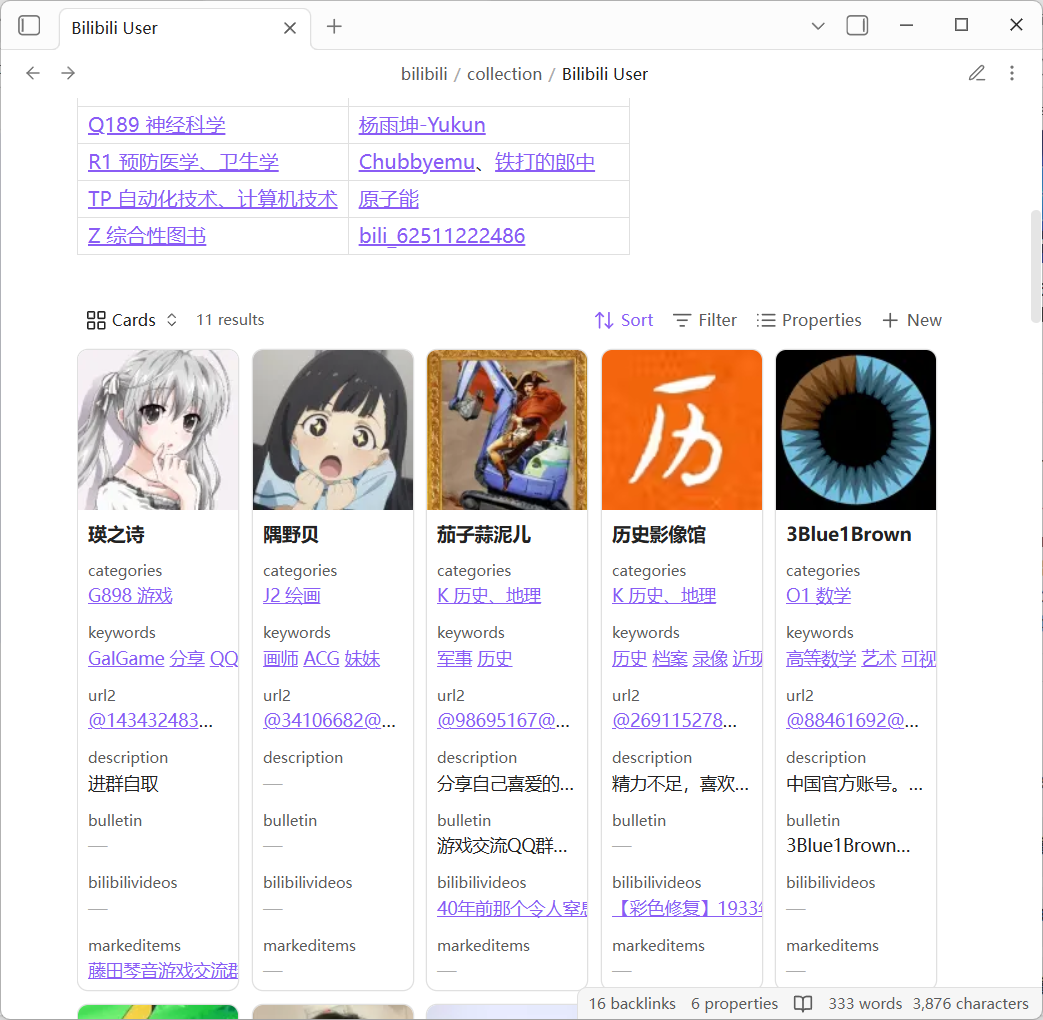
Task: Open the three-dot more options menu
Action: (1012, 73)
